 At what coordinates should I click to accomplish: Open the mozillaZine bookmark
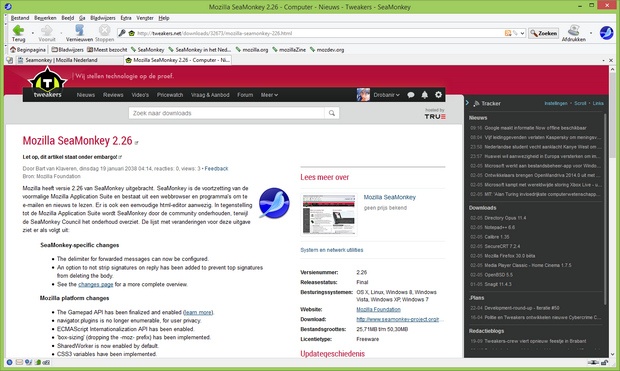pos(289,49)
